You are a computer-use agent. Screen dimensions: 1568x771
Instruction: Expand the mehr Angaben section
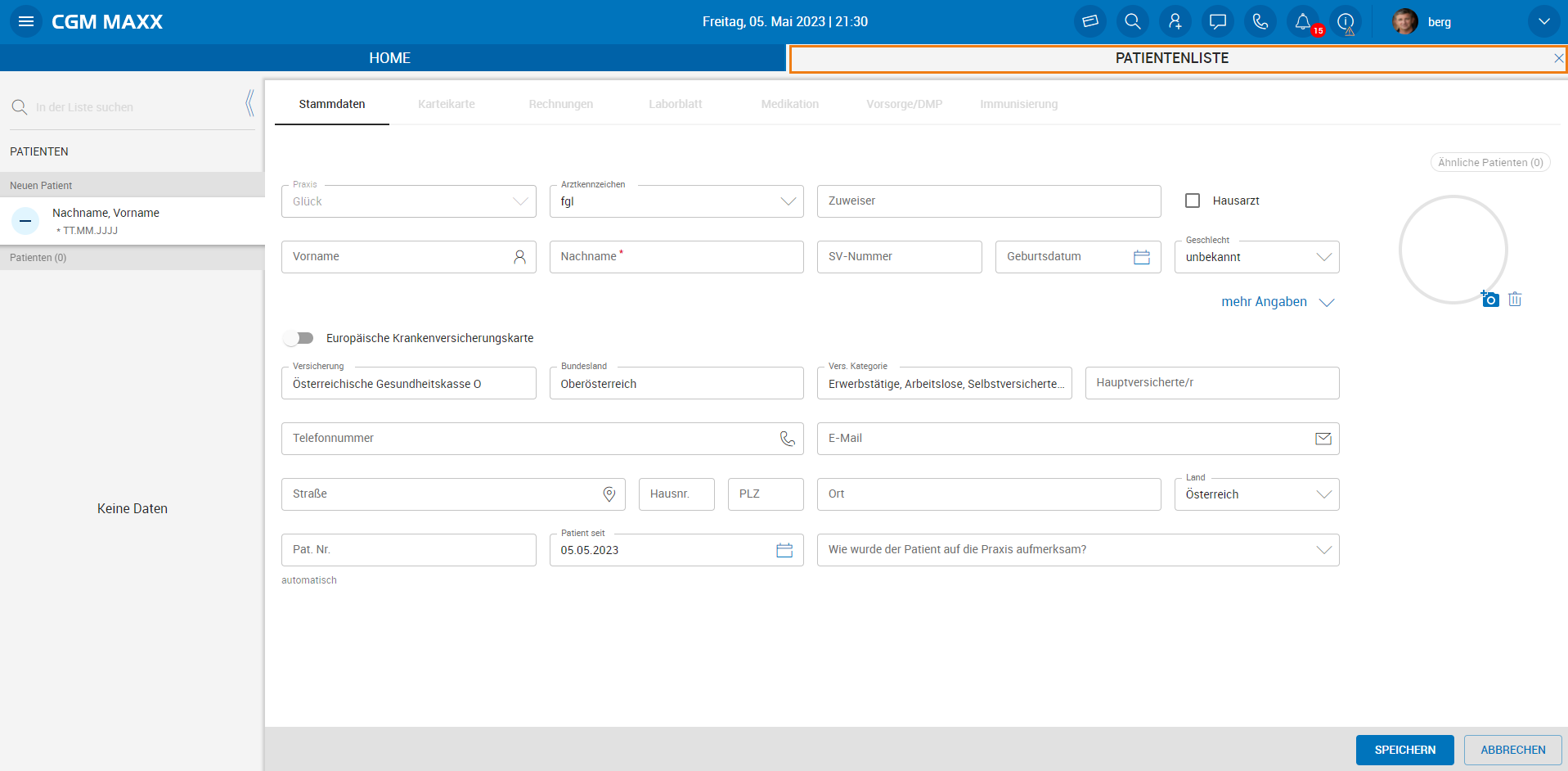pos(1277,302)
